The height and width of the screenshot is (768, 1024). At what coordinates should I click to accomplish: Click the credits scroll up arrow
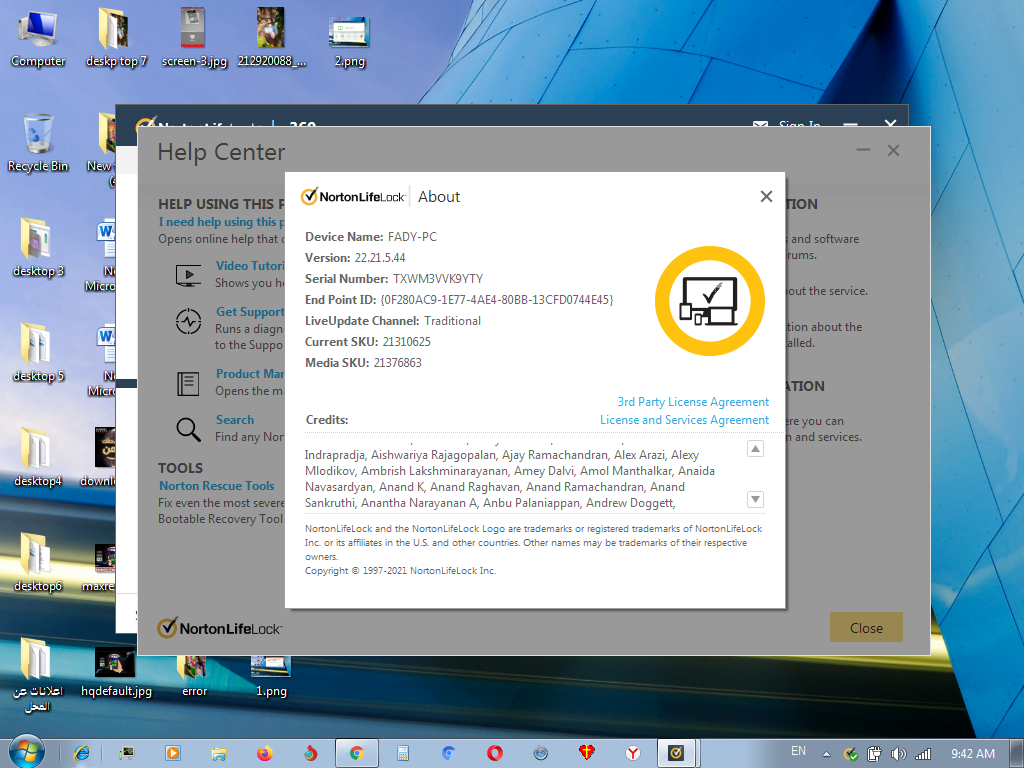click(755, 449)
